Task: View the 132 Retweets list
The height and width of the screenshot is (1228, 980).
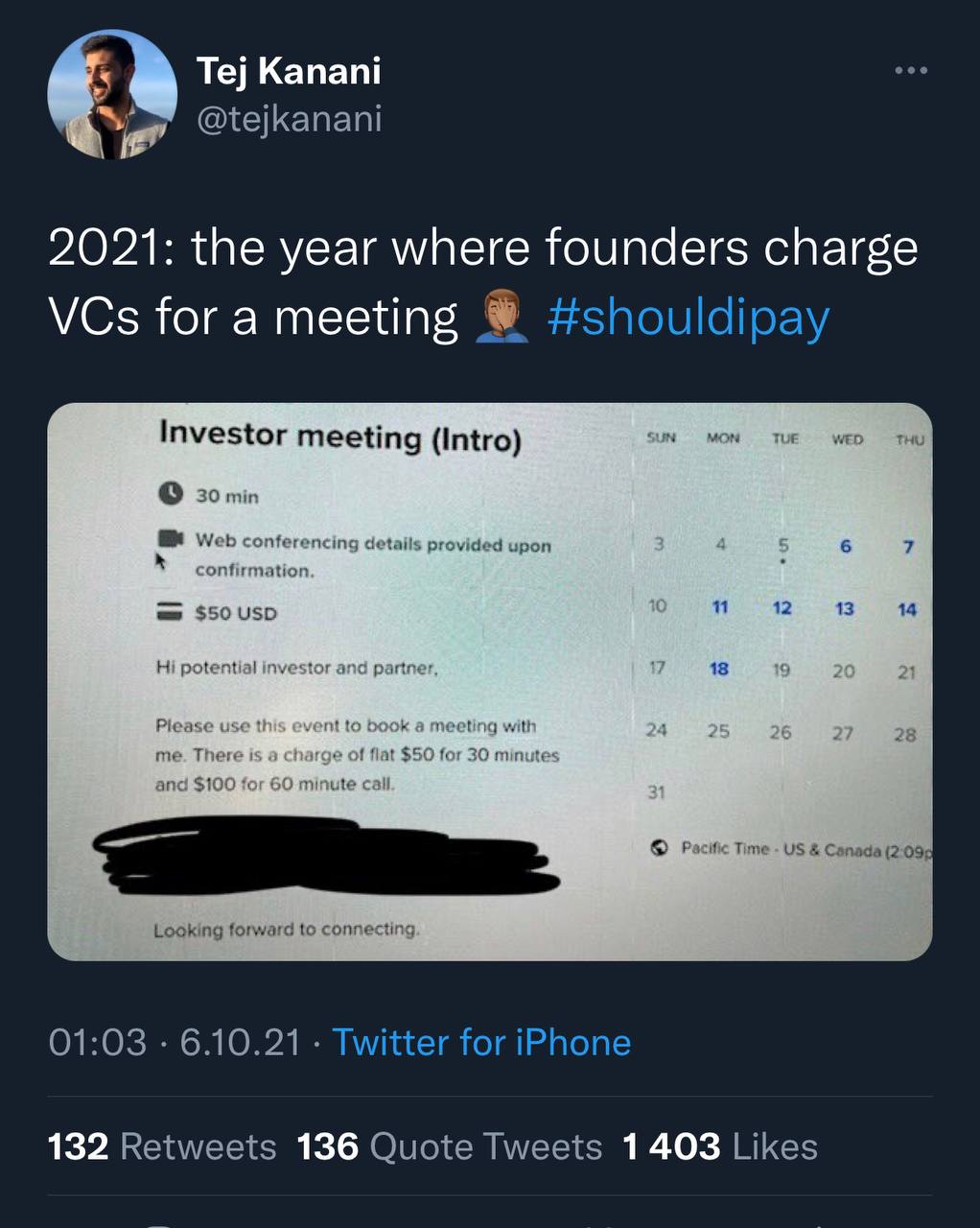Action: coord(162,1146)
